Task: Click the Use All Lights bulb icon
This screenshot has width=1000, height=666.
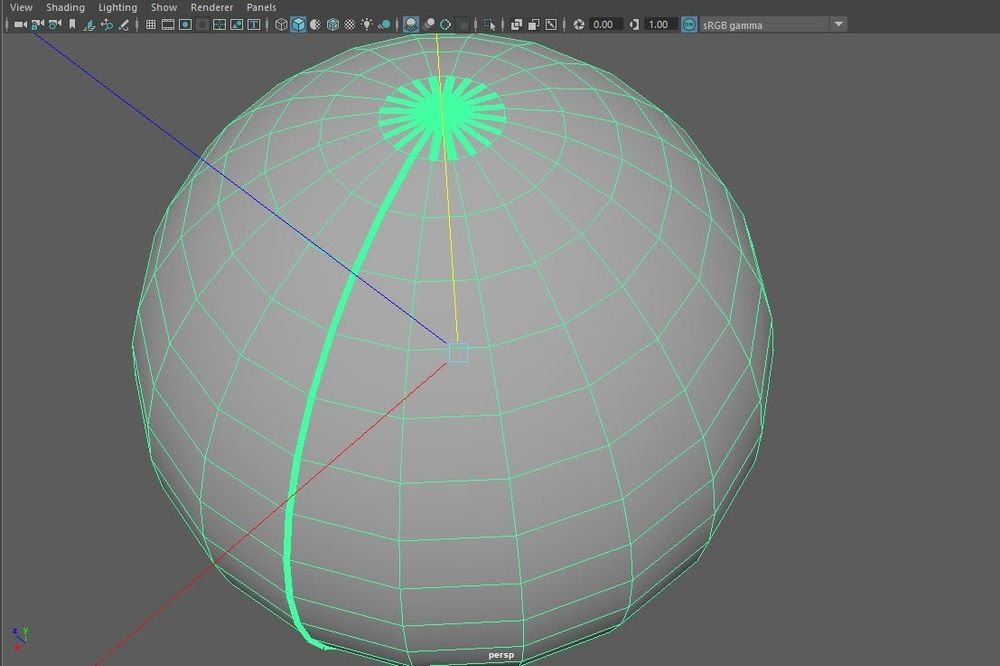Action: 367,24
